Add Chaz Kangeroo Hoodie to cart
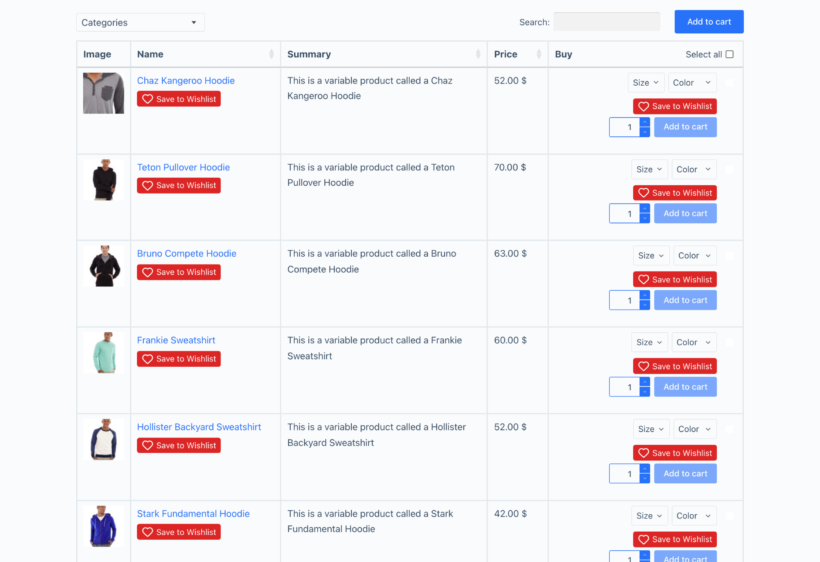This screenshot has height=562, width=820. (685, 127)
